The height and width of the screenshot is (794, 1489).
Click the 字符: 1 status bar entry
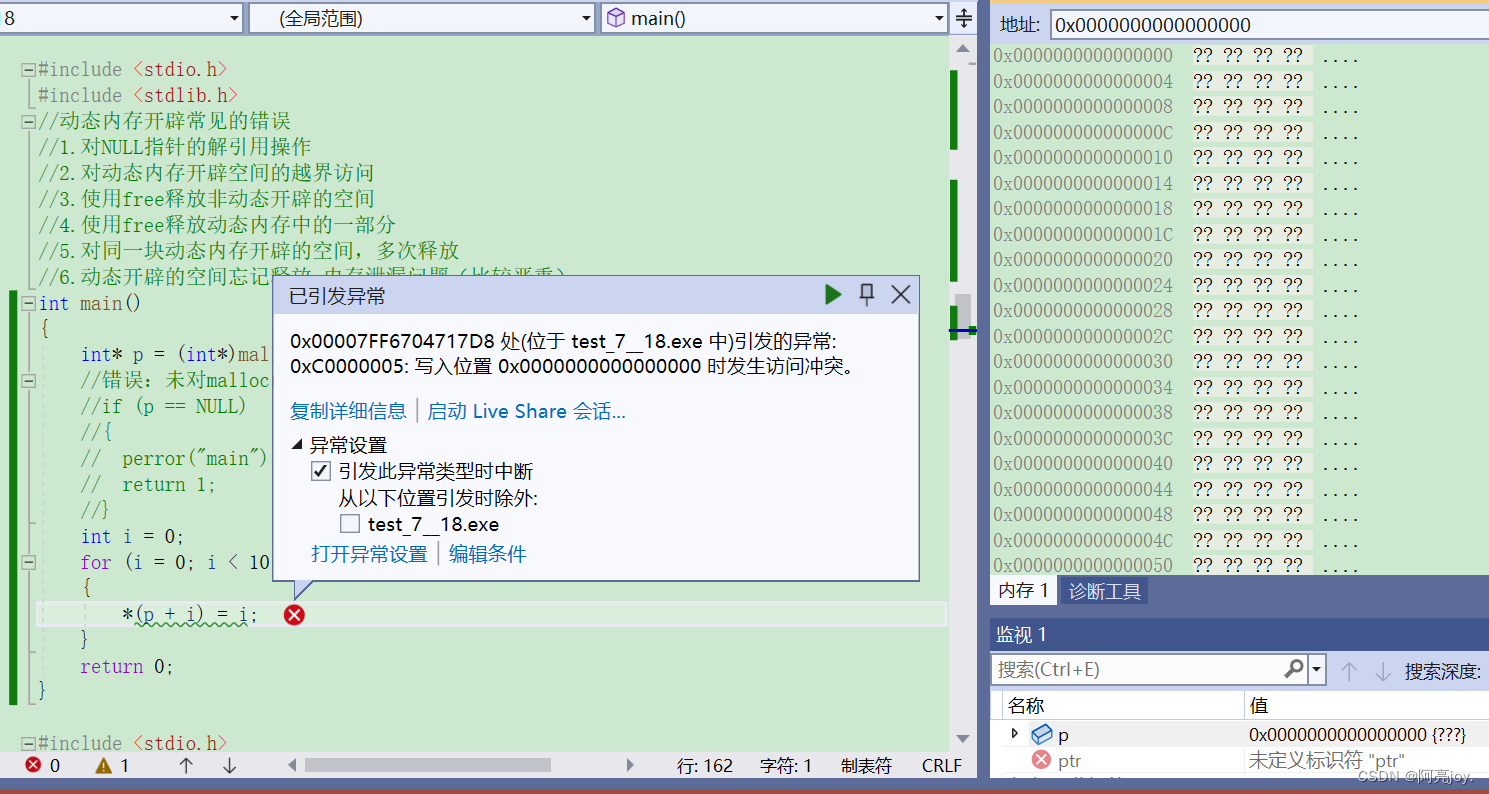[x=786, y=765]
